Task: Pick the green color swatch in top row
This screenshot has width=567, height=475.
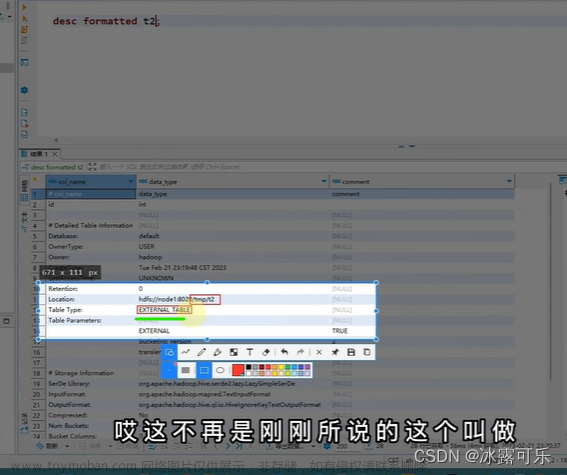Action: (x=287, y=367)
